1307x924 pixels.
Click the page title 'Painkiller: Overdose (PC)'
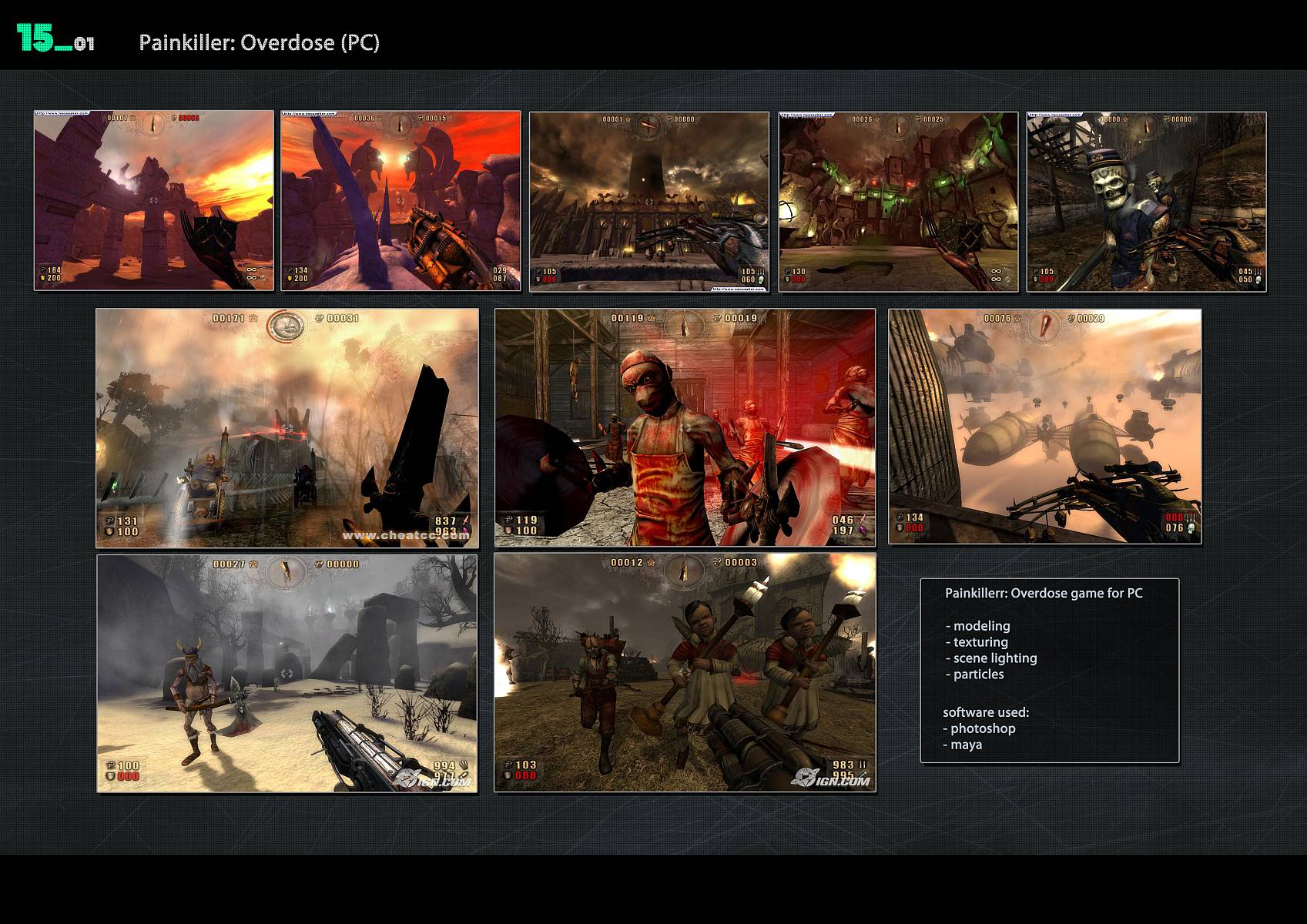coord(260,42)
